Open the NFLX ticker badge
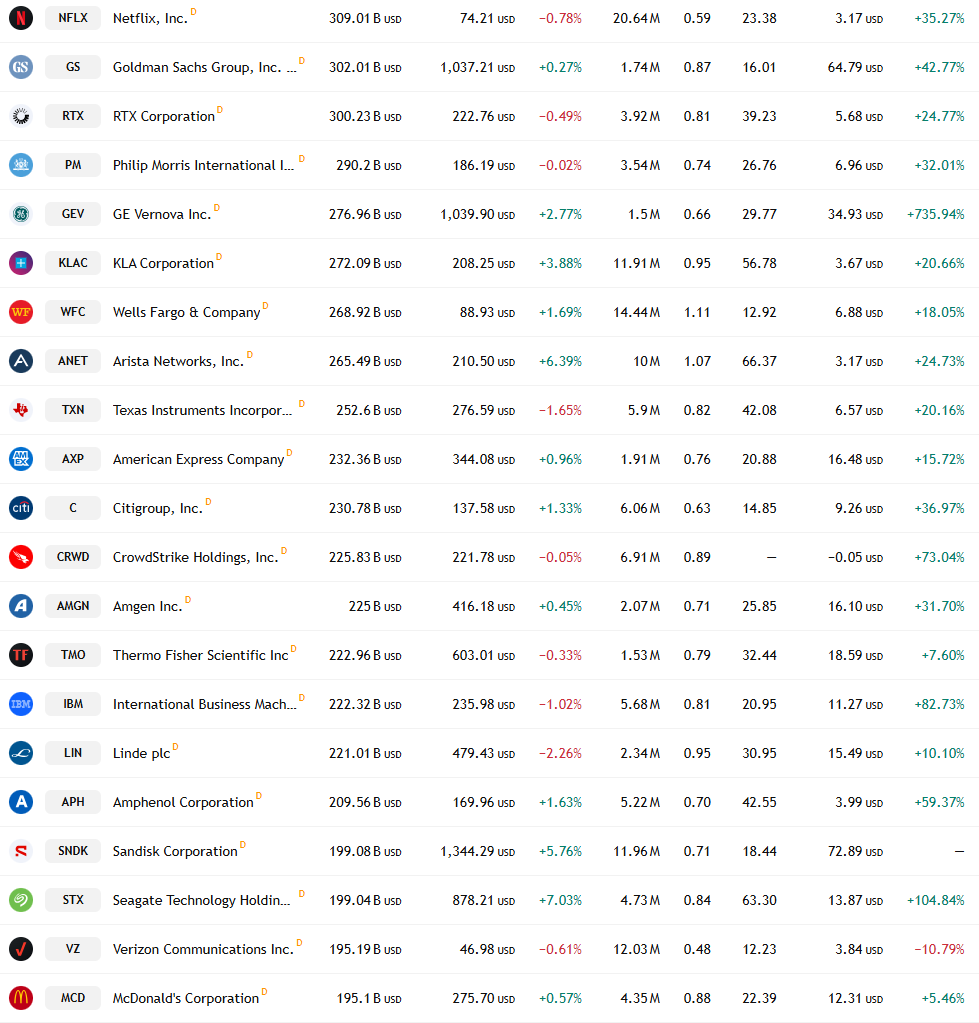 pos(73,18)
